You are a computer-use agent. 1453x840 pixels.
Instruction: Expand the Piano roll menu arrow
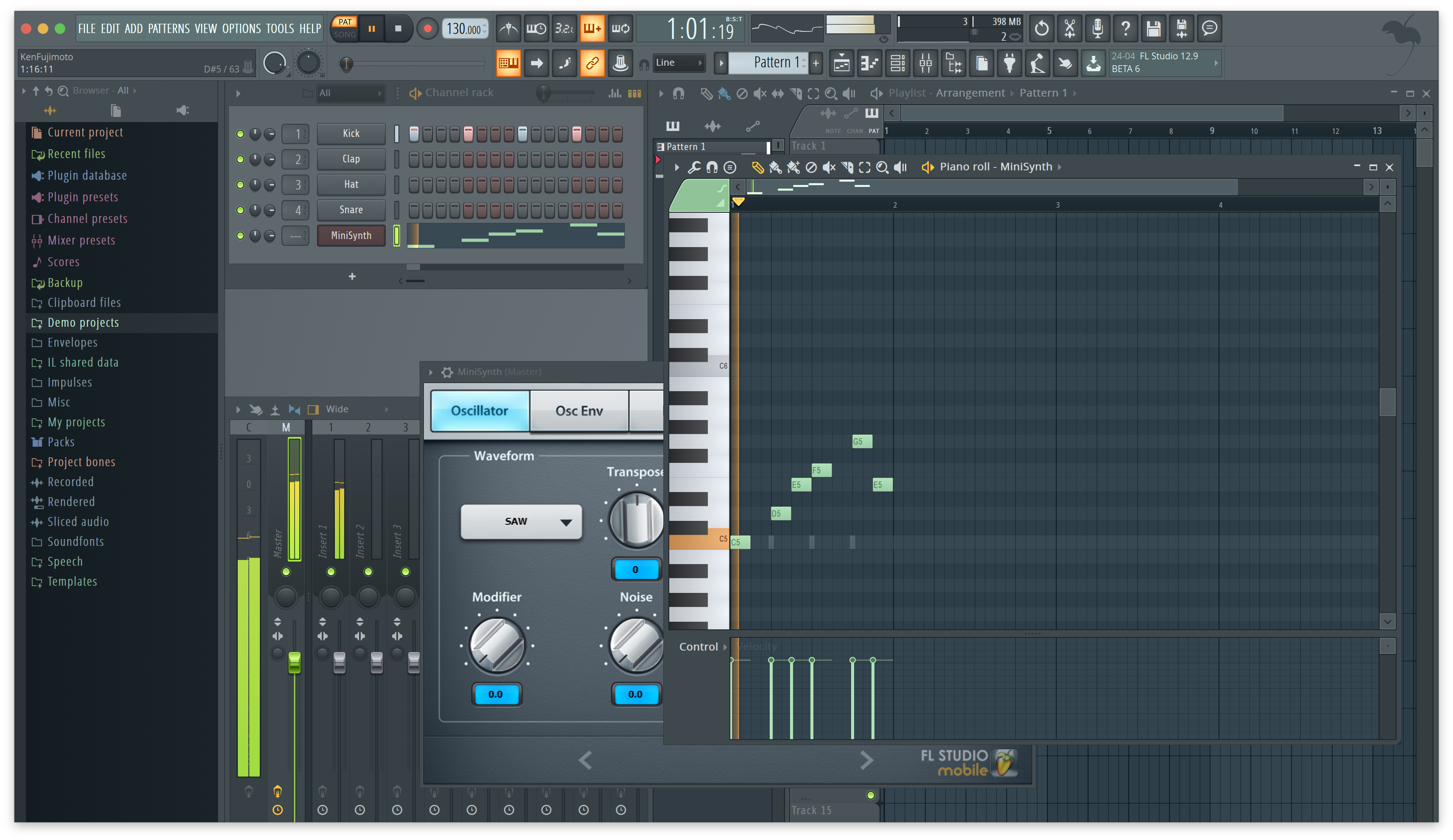coord(676,167)
